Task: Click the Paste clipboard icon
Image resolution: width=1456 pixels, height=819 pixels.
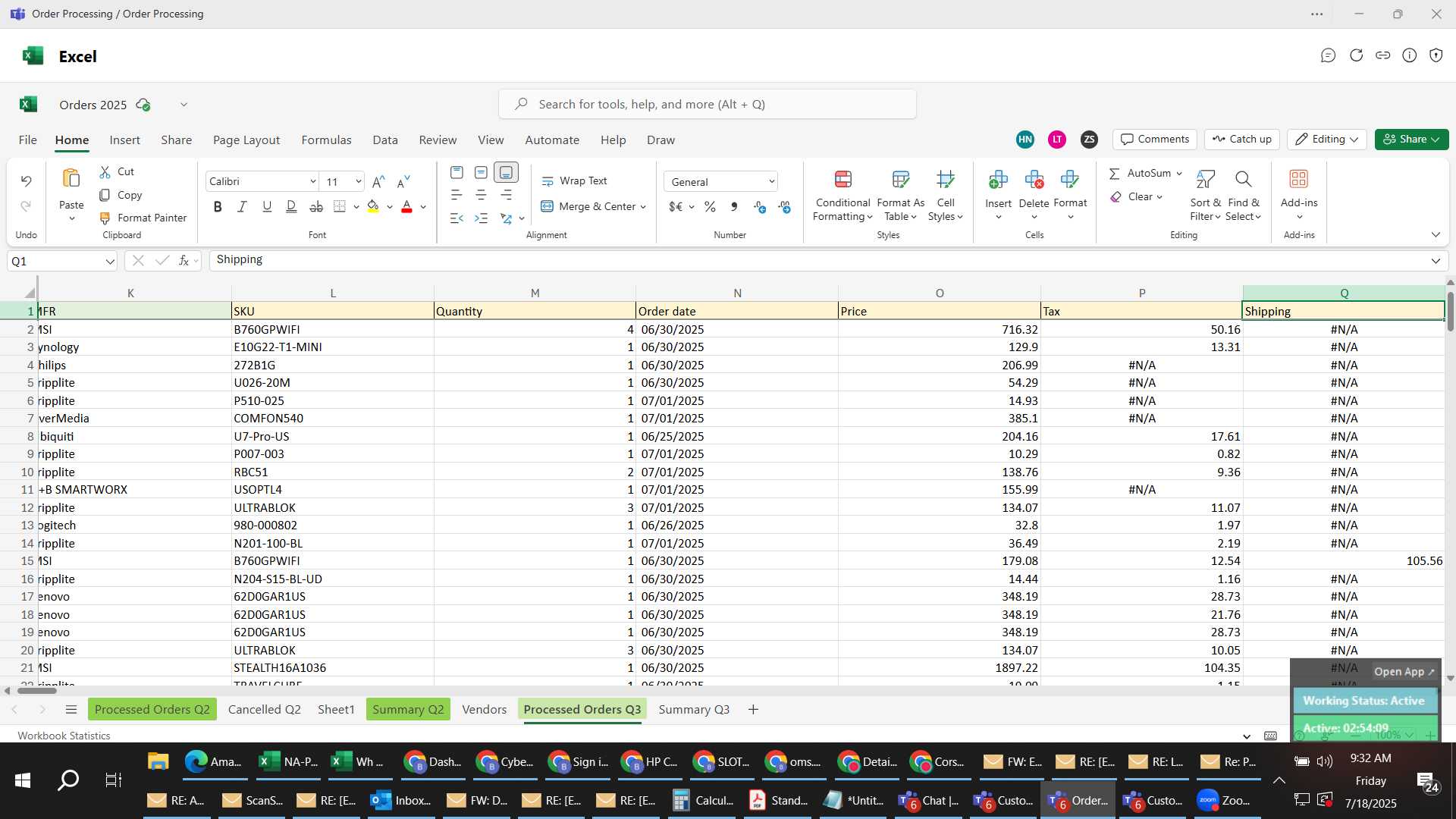Action: [71, 179]
